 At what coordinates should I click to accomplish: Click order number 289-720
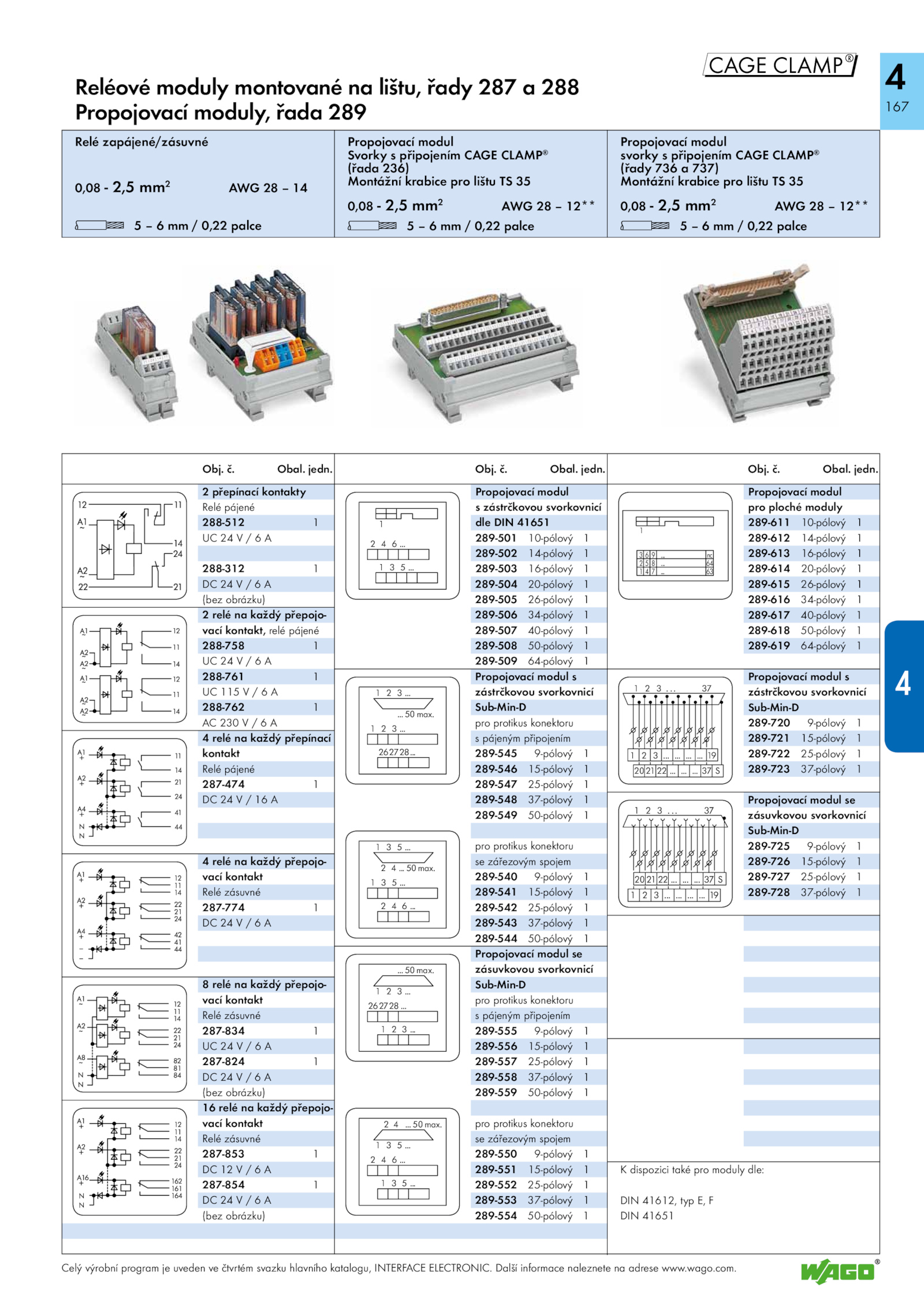tap(769, 723)
